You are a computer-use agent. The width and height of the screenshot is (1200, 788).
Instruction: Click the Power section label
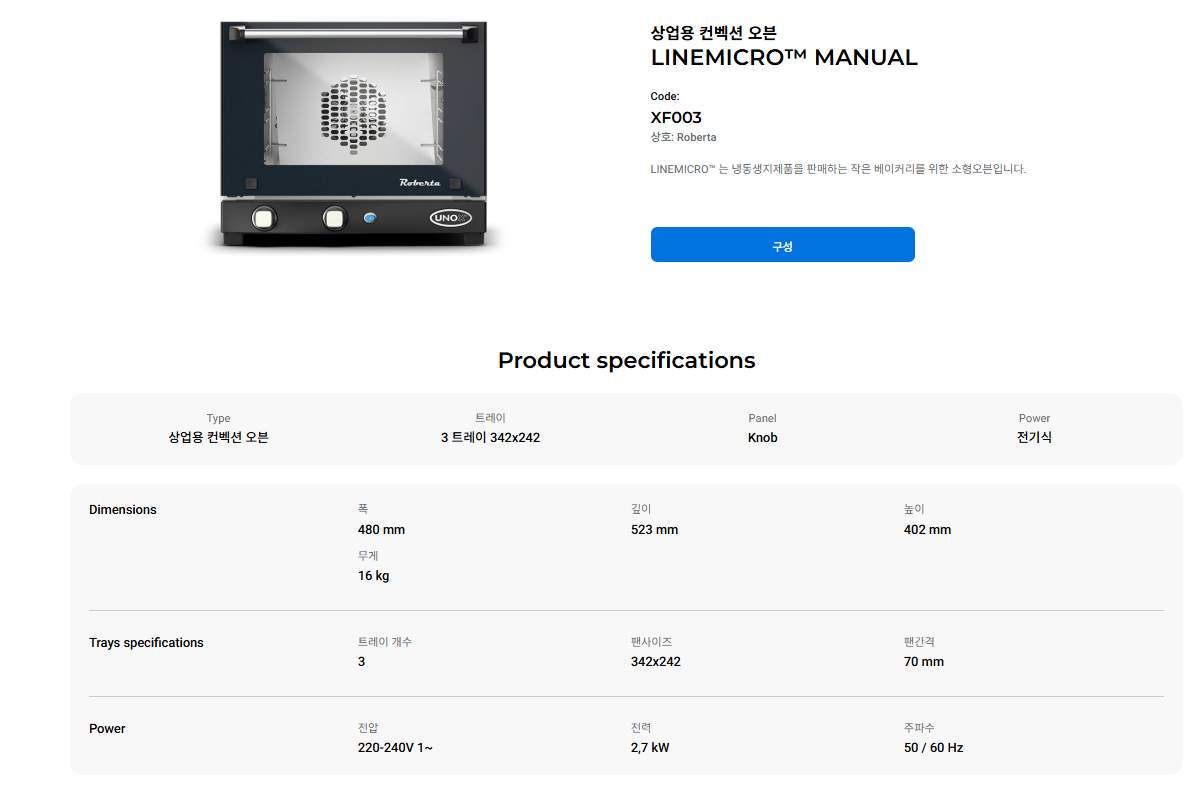click(107, 729)
